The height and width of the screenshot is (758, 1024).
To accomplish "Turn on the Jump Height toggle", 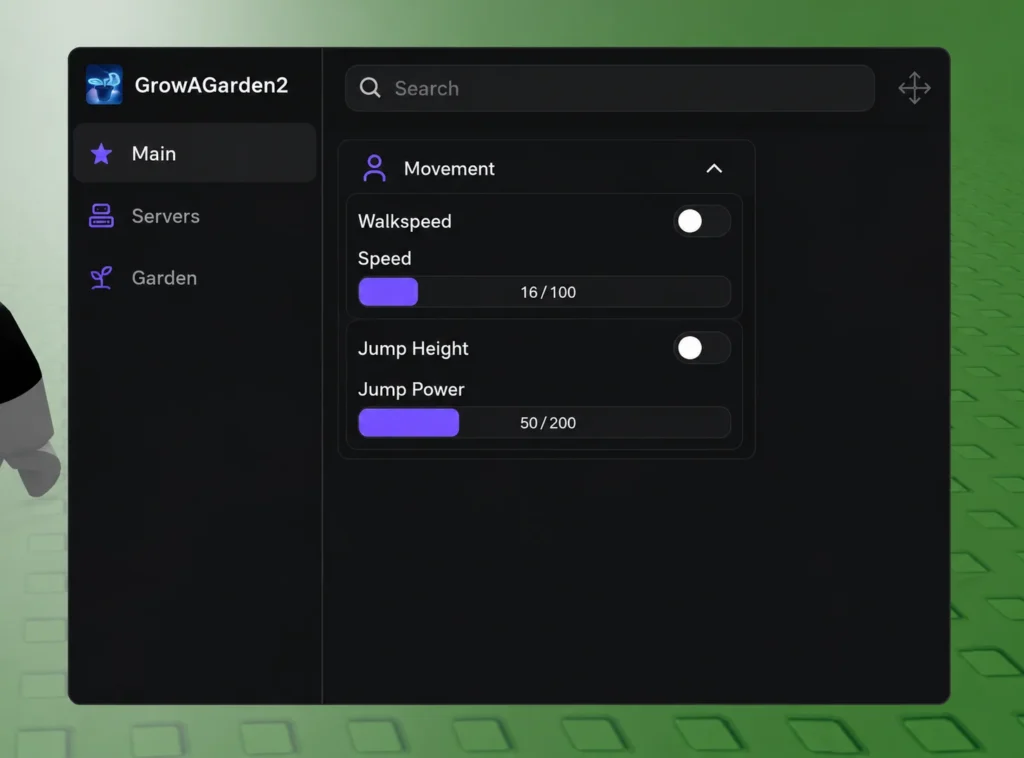I will pyautogui.click(x=701, y=348).
